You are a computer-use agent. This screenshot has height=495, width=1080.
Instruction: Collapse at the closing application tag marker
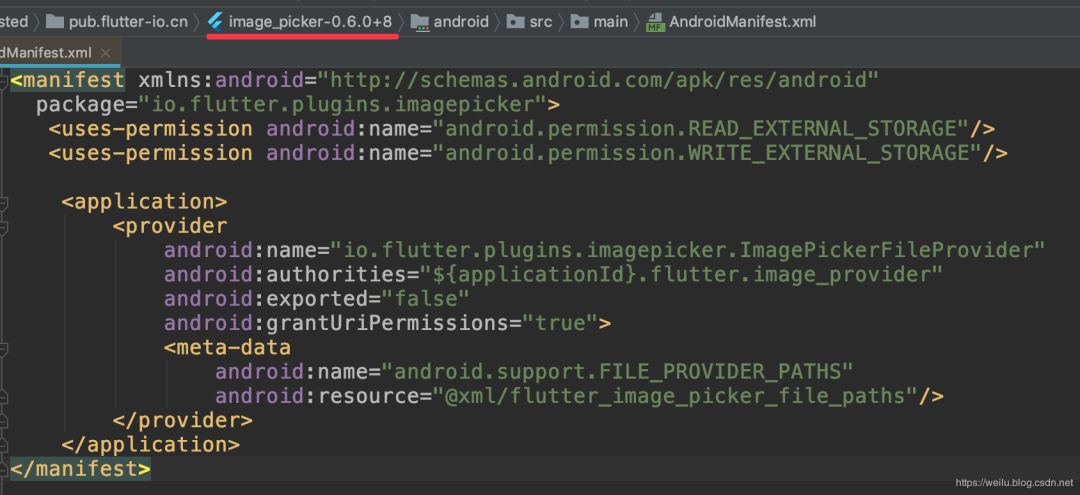coord(3,444)
